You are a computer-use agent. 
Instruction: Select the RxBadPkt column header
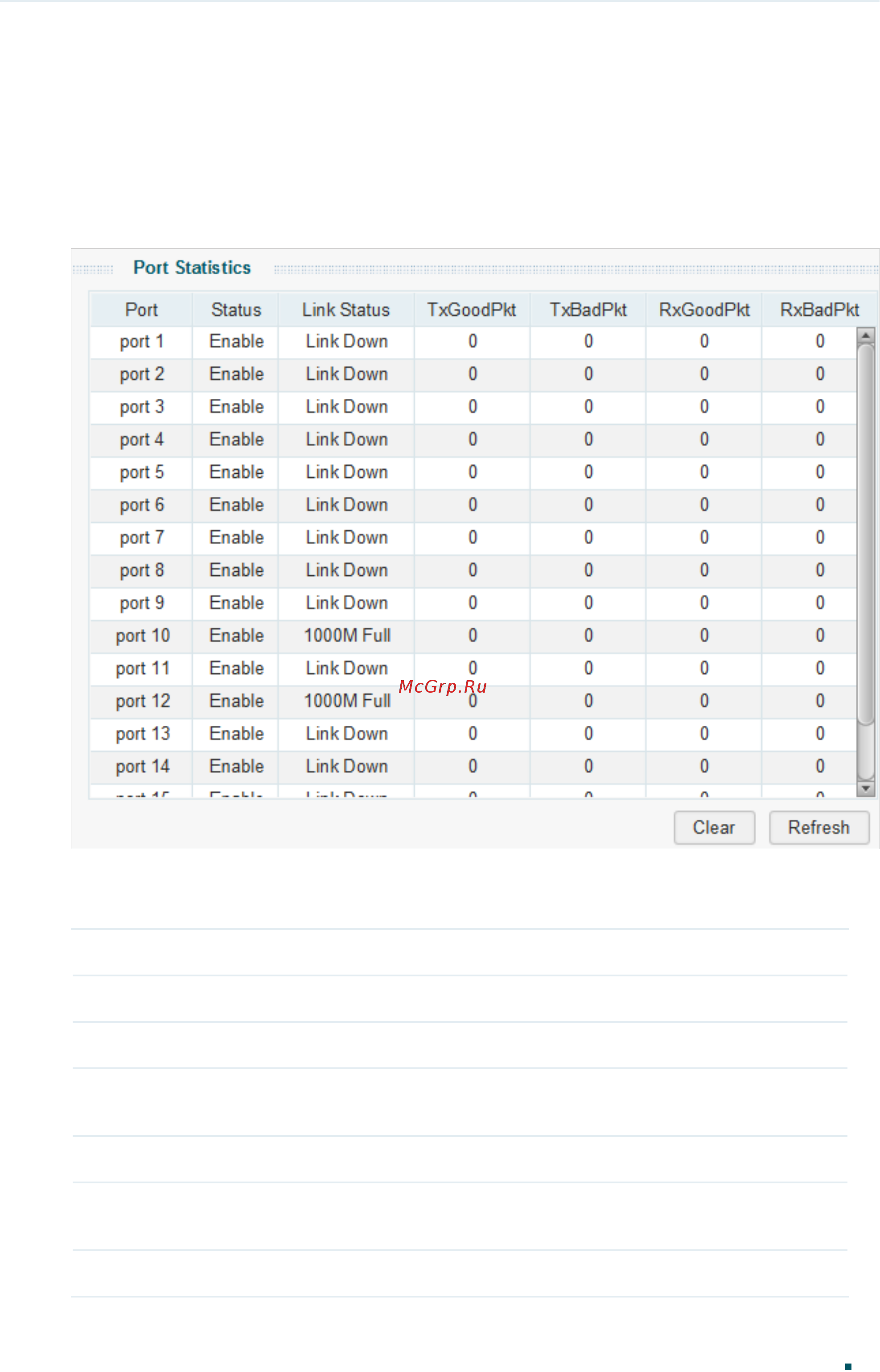pyautogui.click(x=819, y=310)
